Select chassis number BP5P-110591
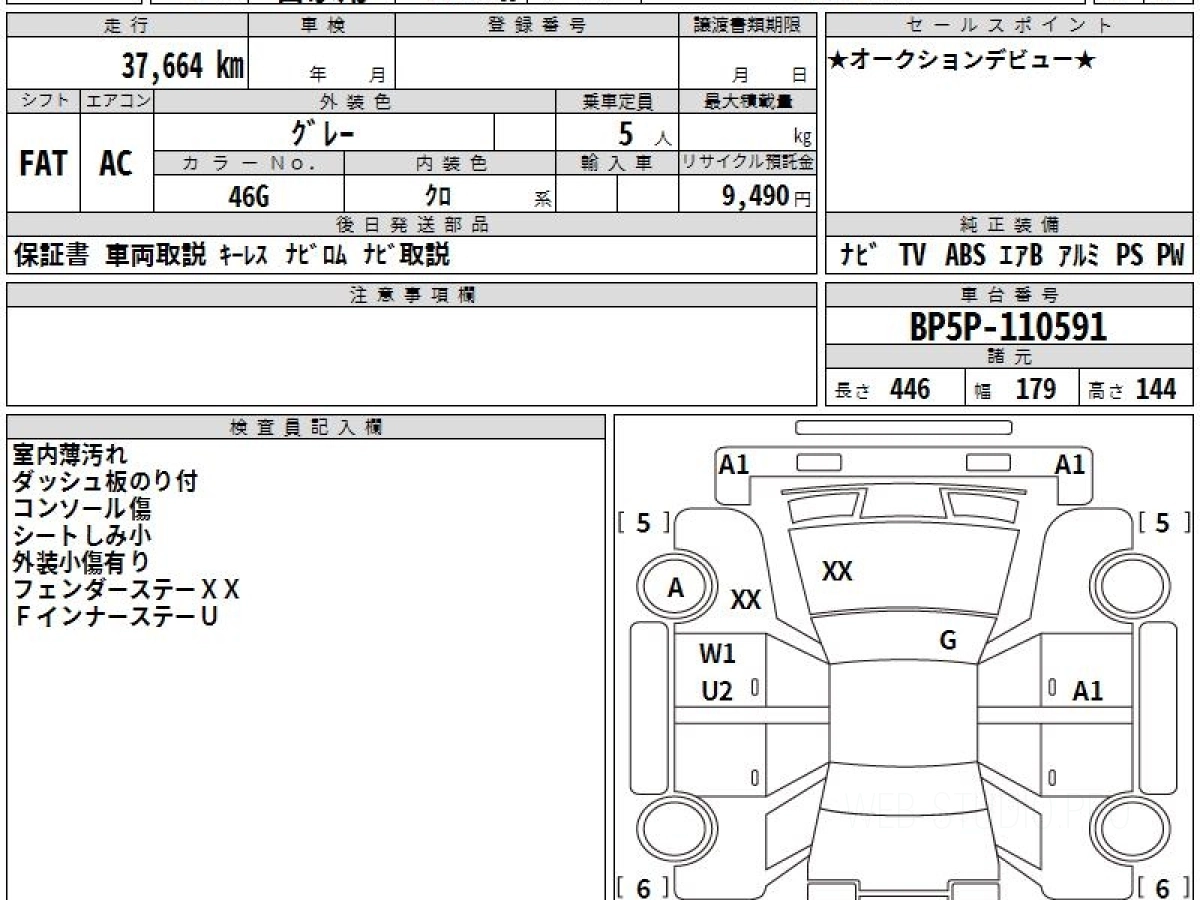The width and height of the screenshot is (1200, 900). (1008, 327)
